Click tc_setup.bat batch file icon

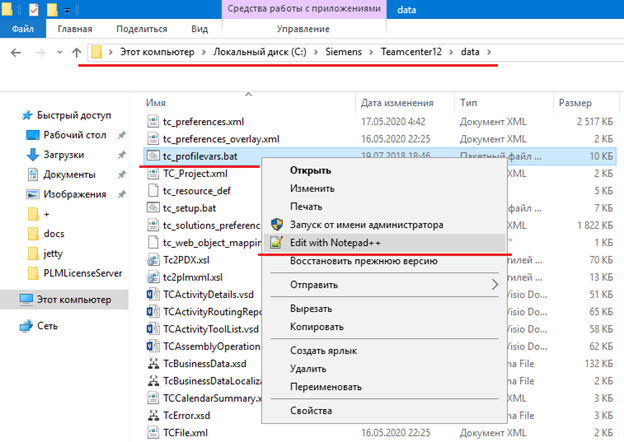click(153, 208)
